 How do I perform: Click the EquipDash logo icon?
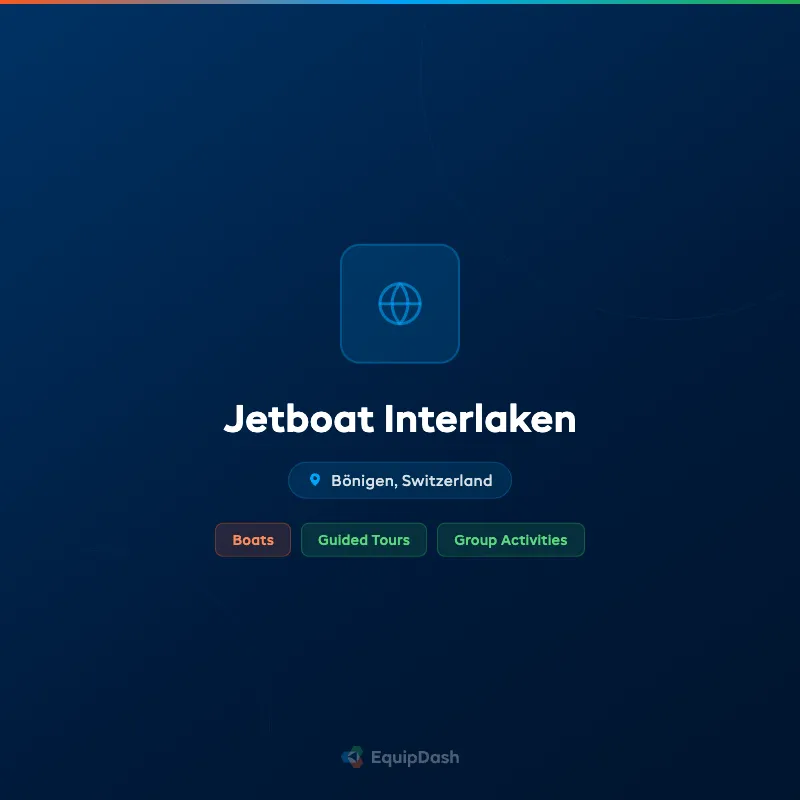(353, 757)
